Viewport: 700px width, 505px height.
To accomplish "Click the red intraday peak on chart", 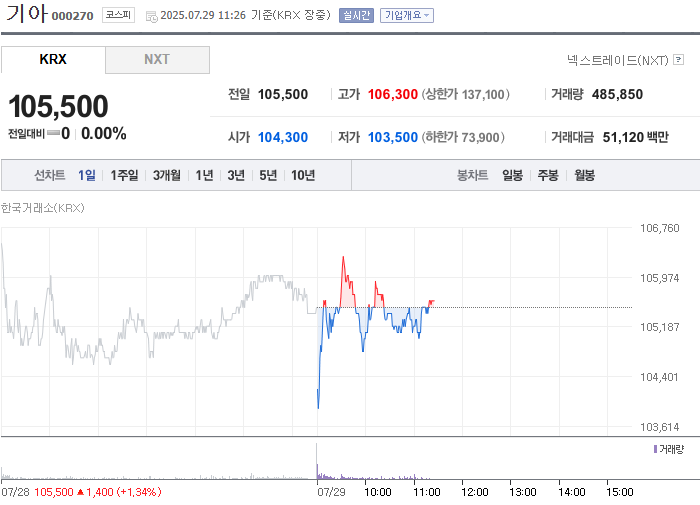I will 343,258.
